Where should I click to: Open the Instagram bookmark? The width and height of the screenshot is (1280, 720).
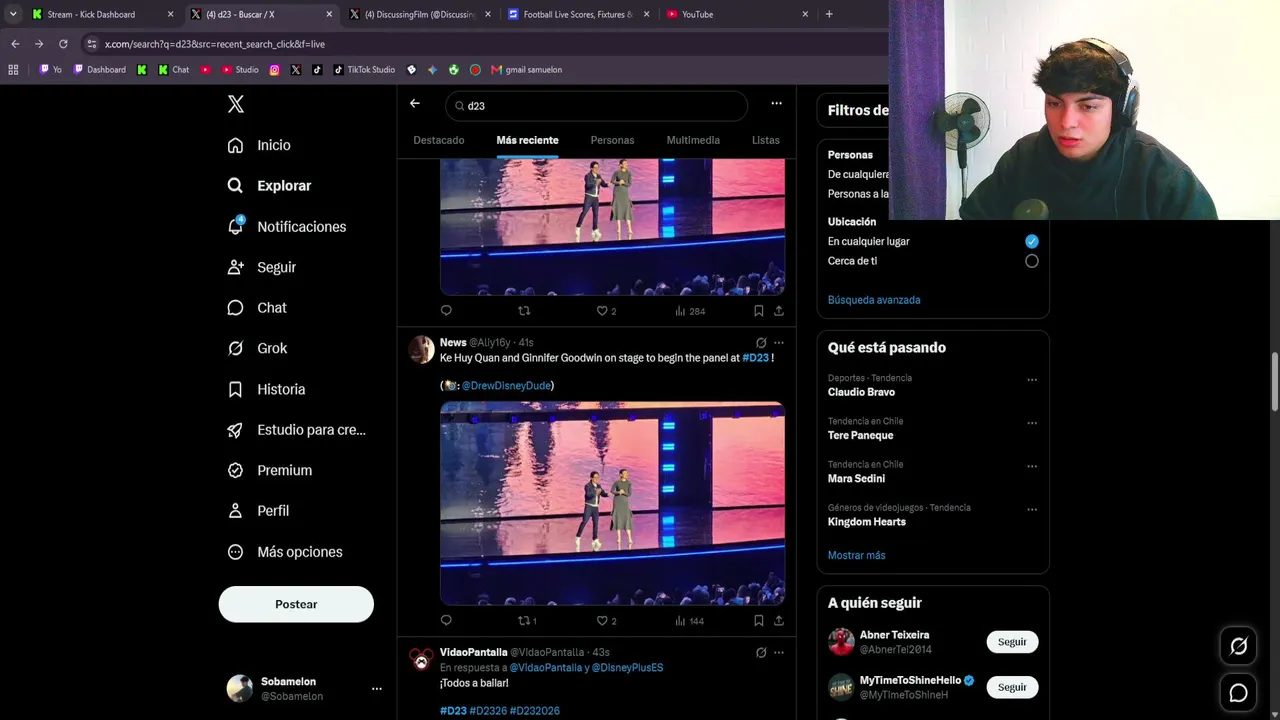click(x=275, y=70)
